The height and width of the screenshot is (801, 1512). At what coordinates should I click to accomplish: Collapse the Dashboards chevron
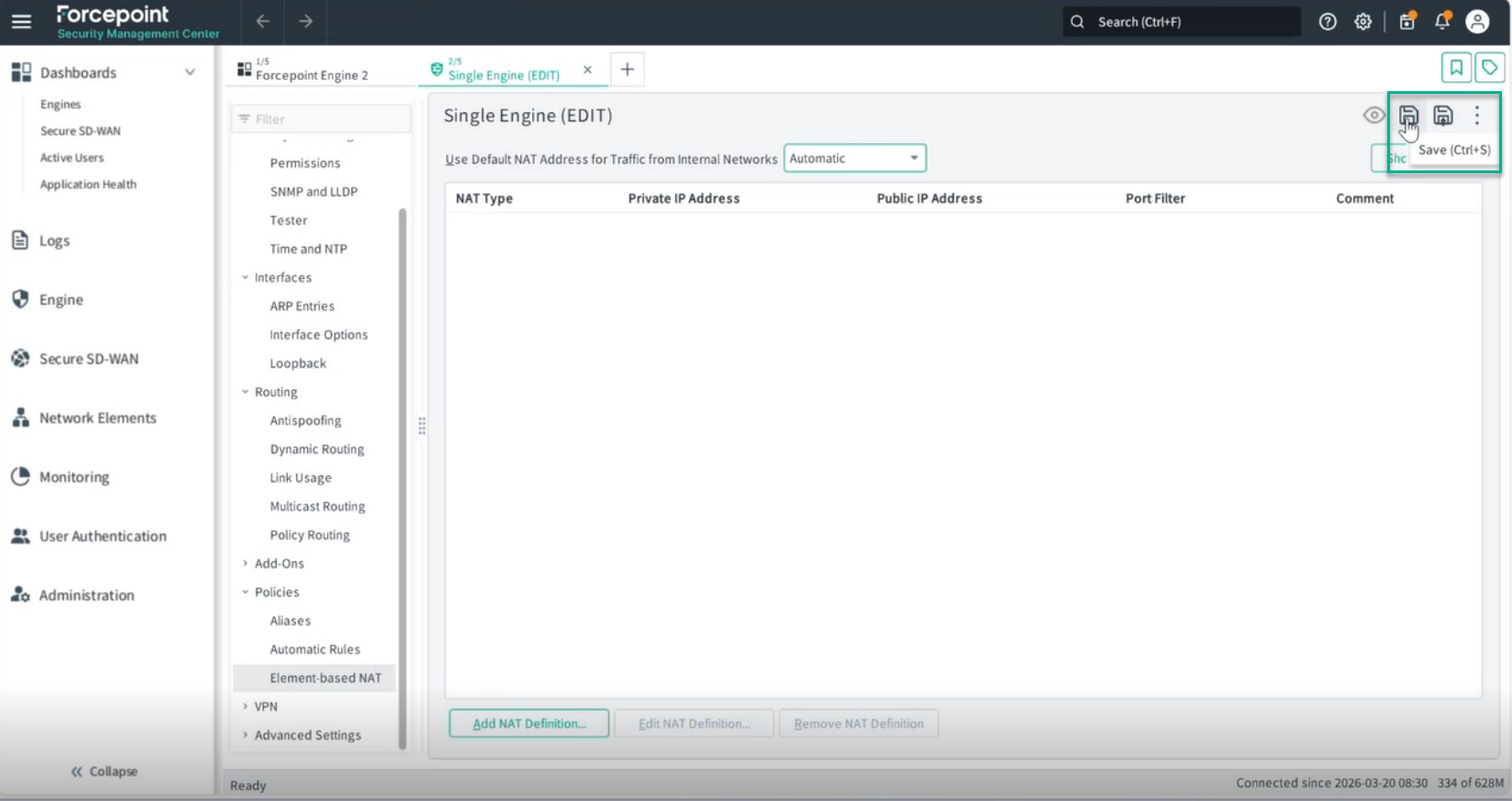click(189, 72)
